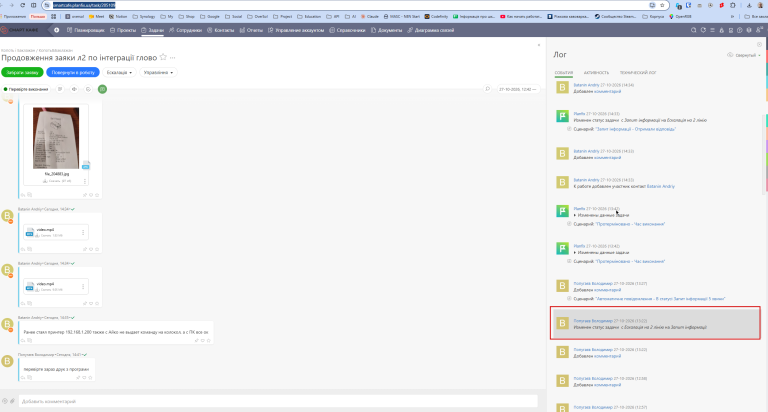The width and height of the screenshot is (768, 412).
Task: Switch to the Активность log tab
Action: pyautogui.click(x=596, y=73)
